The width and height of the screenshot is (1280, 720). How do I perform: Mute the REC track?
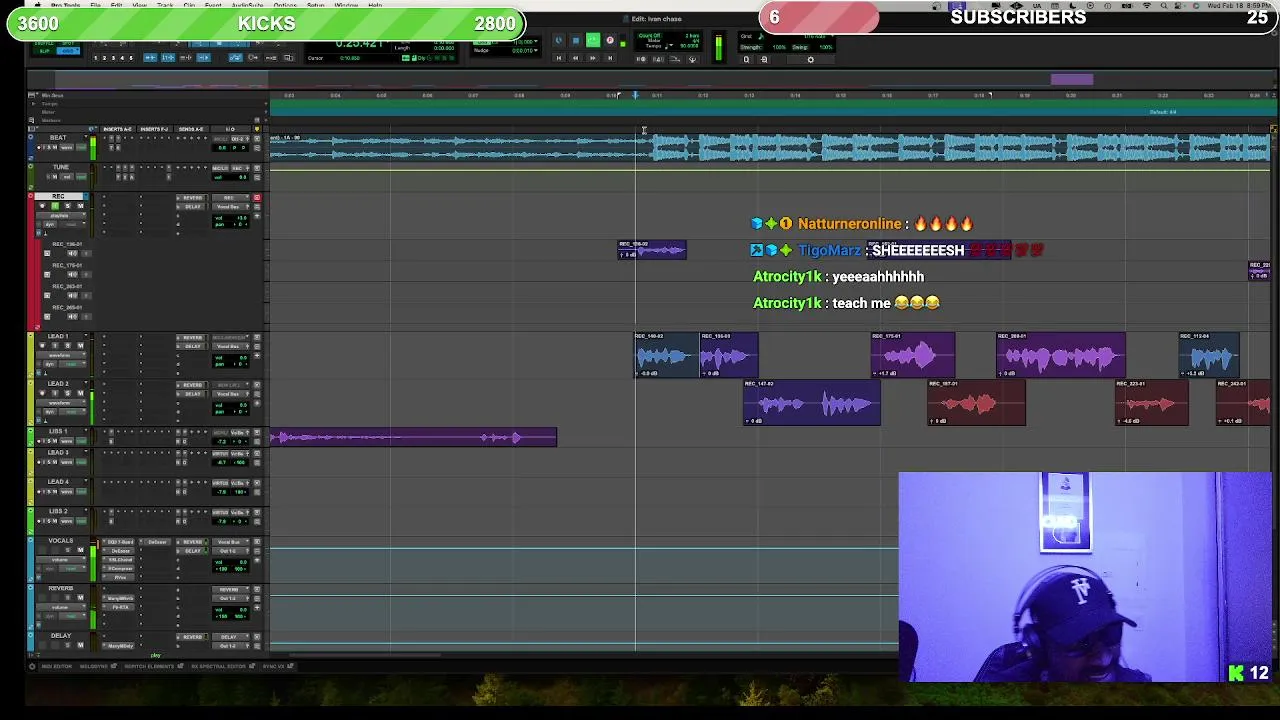(x=80, y=206)
